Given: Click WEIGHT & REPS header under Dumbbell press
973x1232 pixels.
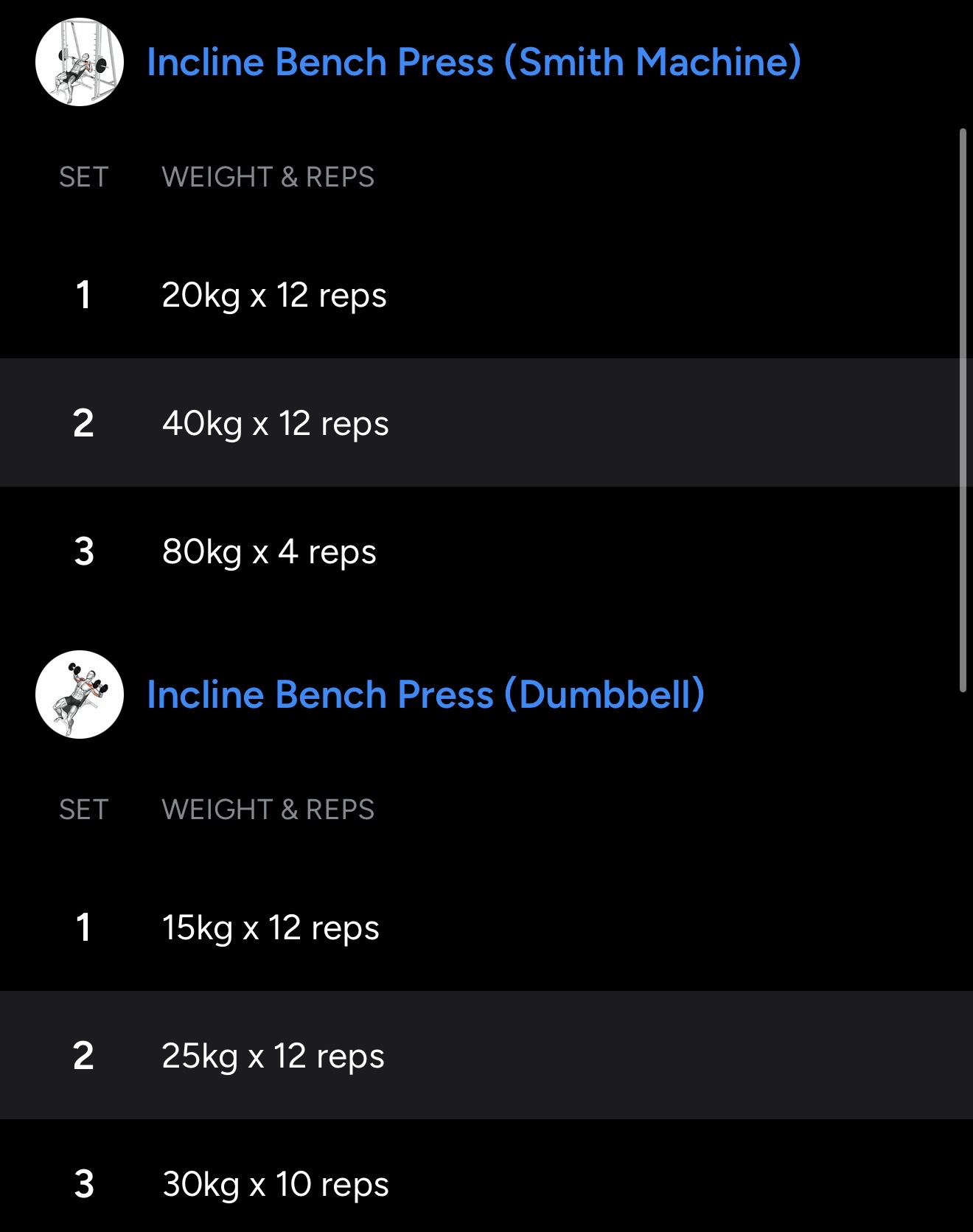Looking at the screenshot, I should (268, 810).
